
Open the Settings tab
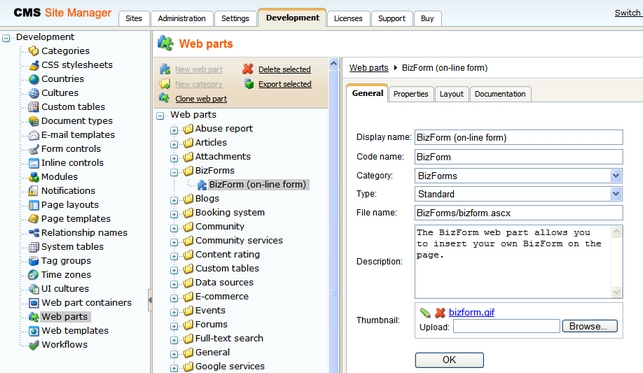[x=235, y=18]
